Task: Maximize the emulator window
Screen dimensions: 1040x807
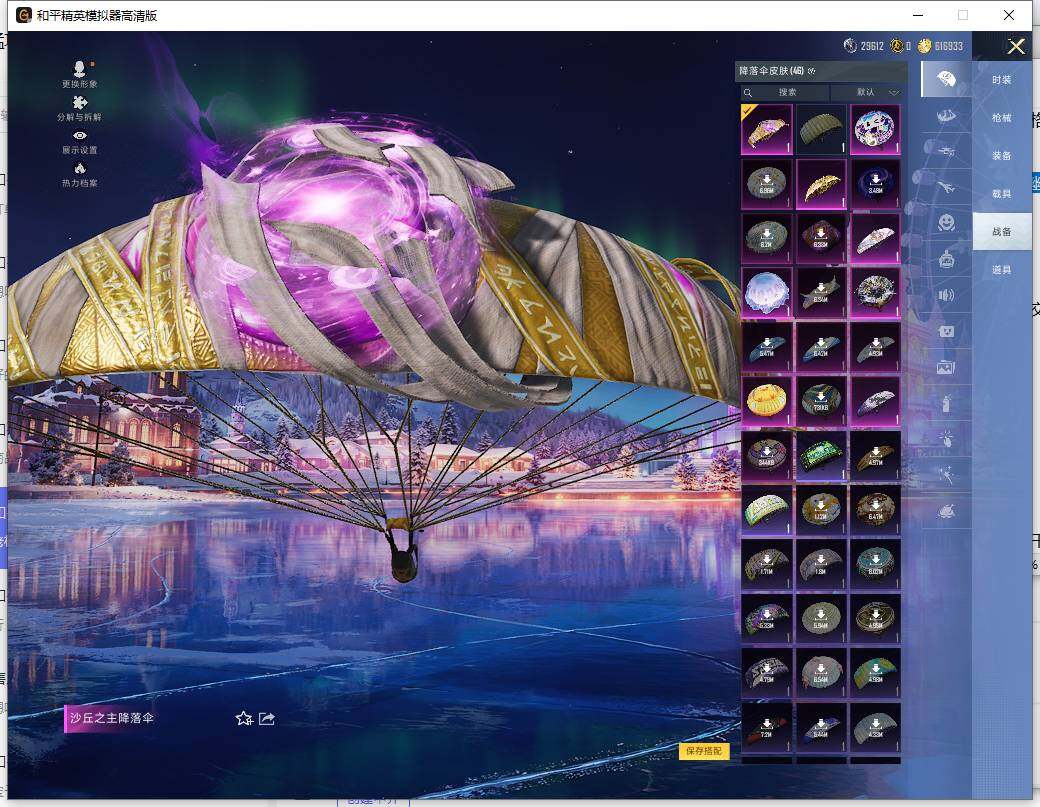Action: point(963,15)
